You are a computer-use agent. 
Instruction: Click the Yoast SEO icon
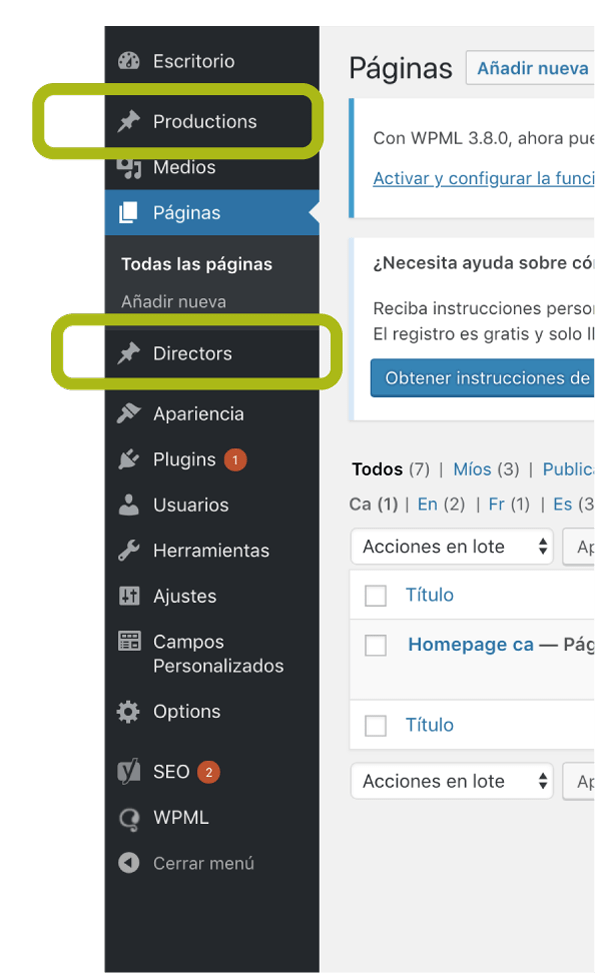coord(129,772)
